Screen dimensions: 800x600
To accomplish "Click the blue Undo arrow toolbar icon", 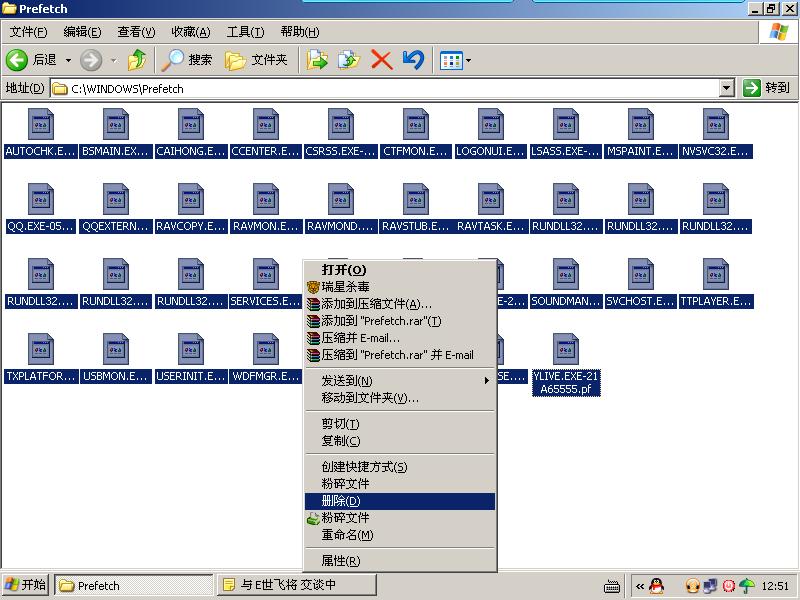I will [413, 60].
